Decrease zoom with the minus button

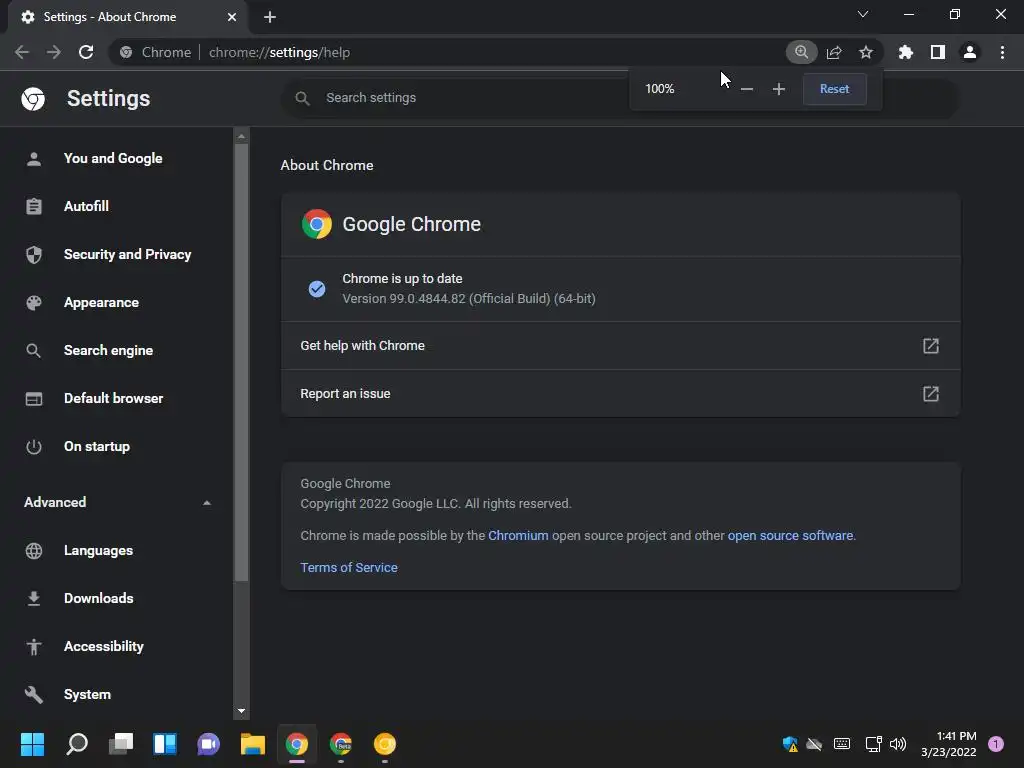coord(747,89)
